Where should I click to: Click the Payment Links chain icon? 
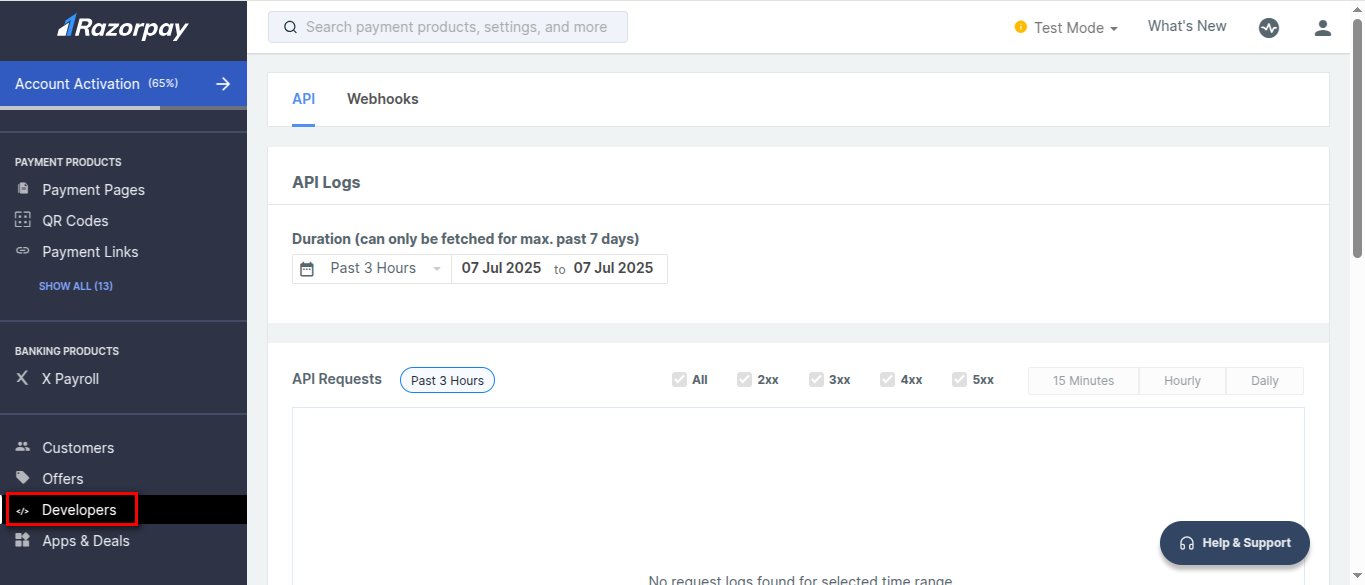(x=23, y=251)
